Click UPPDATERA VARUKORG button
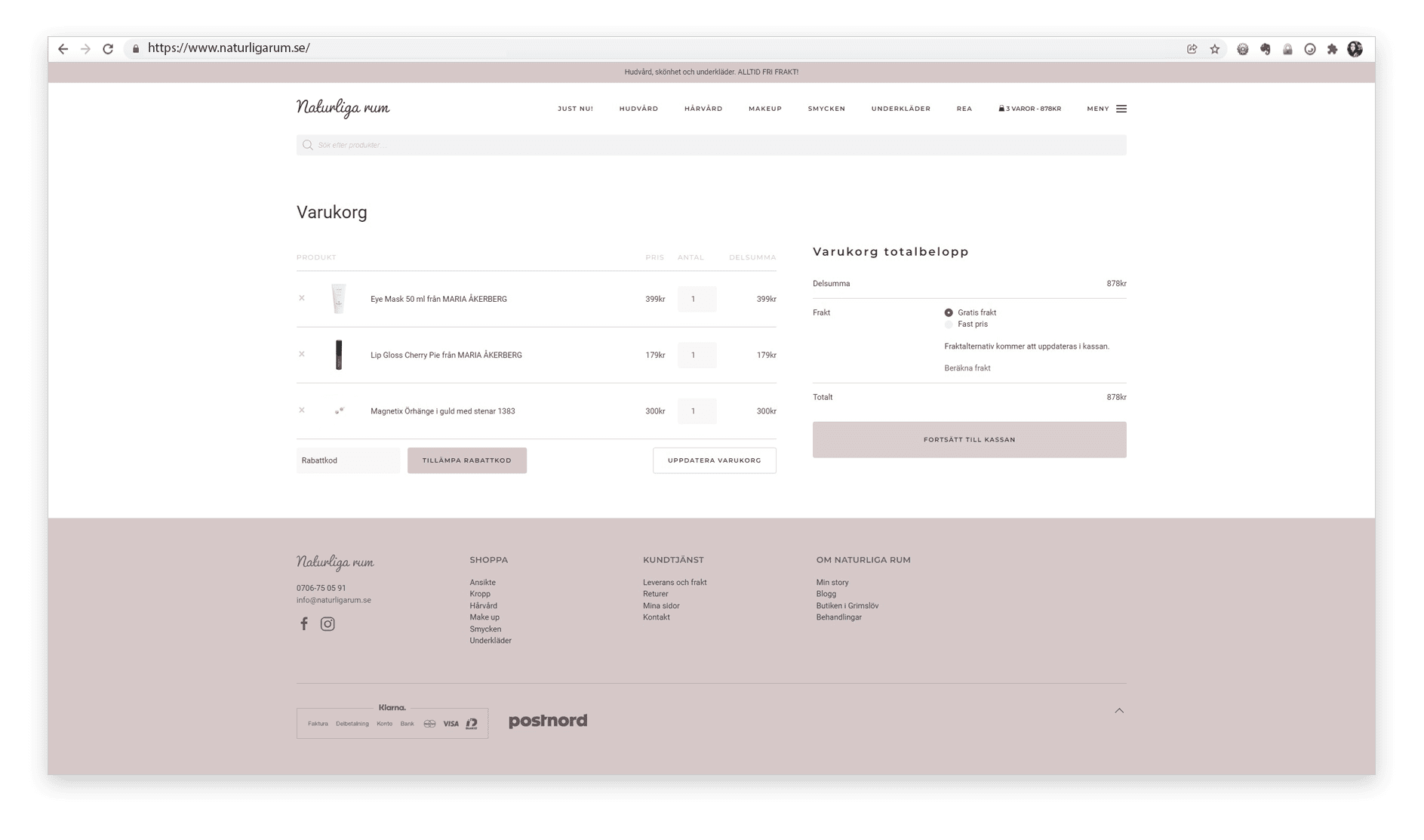The width and height of the screenshot is (1424, 840). (715, 460)
